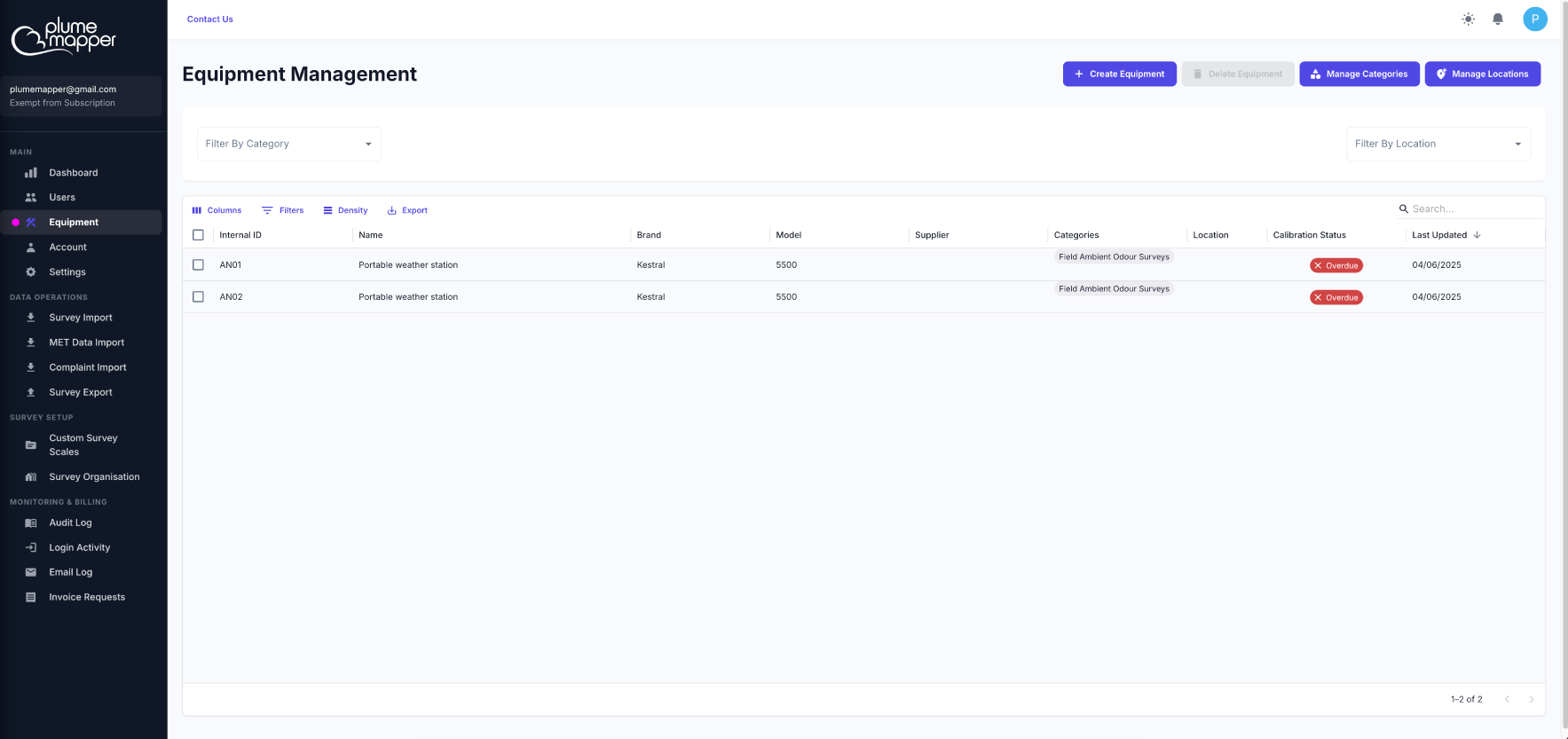Select the Equipment sidebar item
Image resolution: width=1568 pixels, height=739 pixels.
[x=82, y=223]
